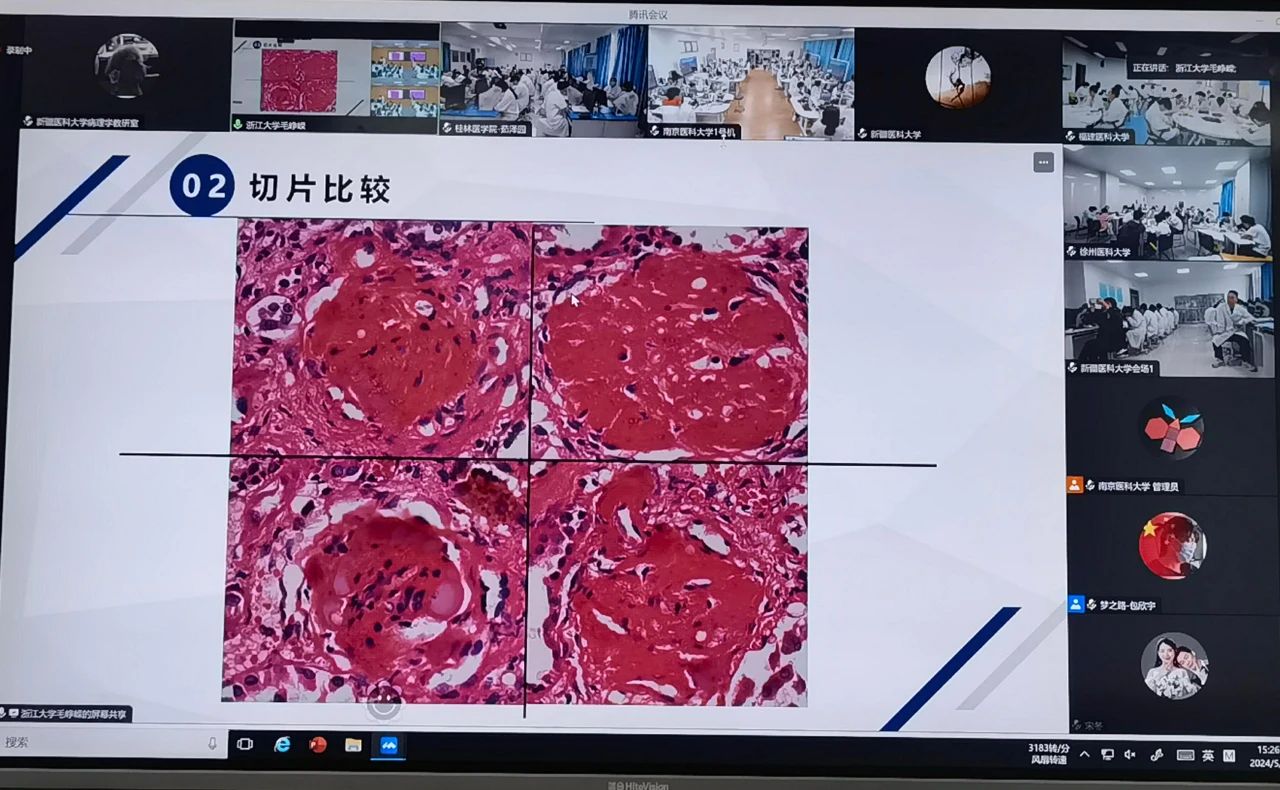
Task: Open the input keyboard icon in tray
Action: (x=1185, y=756)
